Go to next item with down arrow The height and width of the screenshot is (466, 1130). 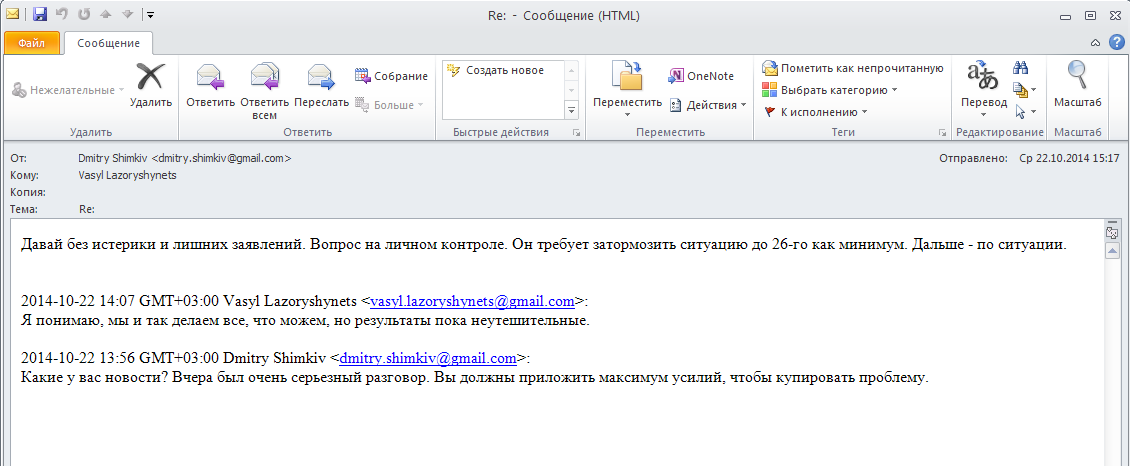click(126, 14)
